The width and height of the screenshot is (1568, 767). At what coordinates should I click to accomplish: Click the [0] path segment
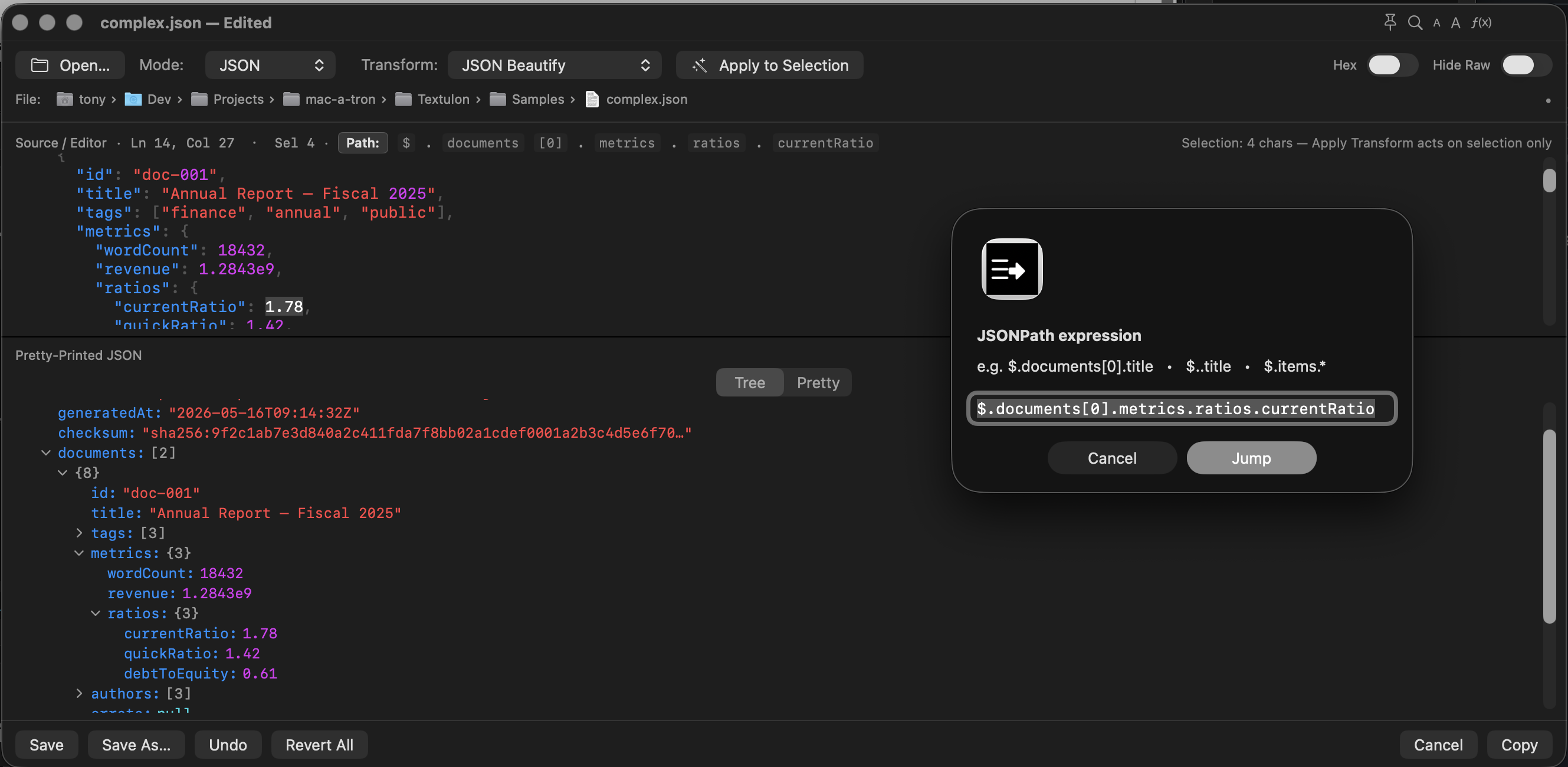[x=550, y=142]
